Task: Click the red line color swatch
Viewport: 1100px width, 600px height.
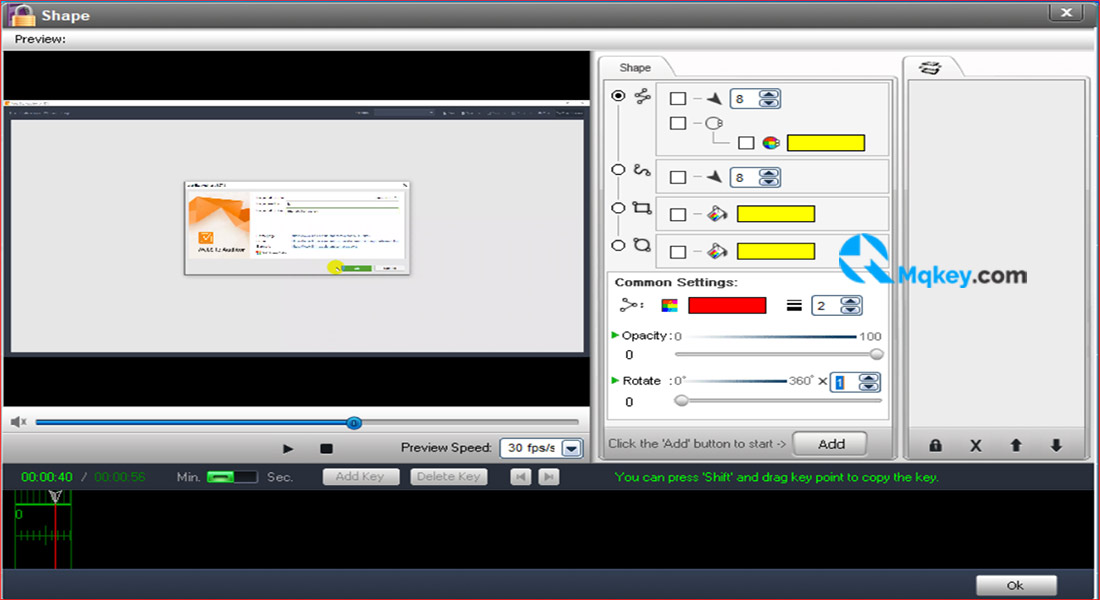Action: coord(727,305)
